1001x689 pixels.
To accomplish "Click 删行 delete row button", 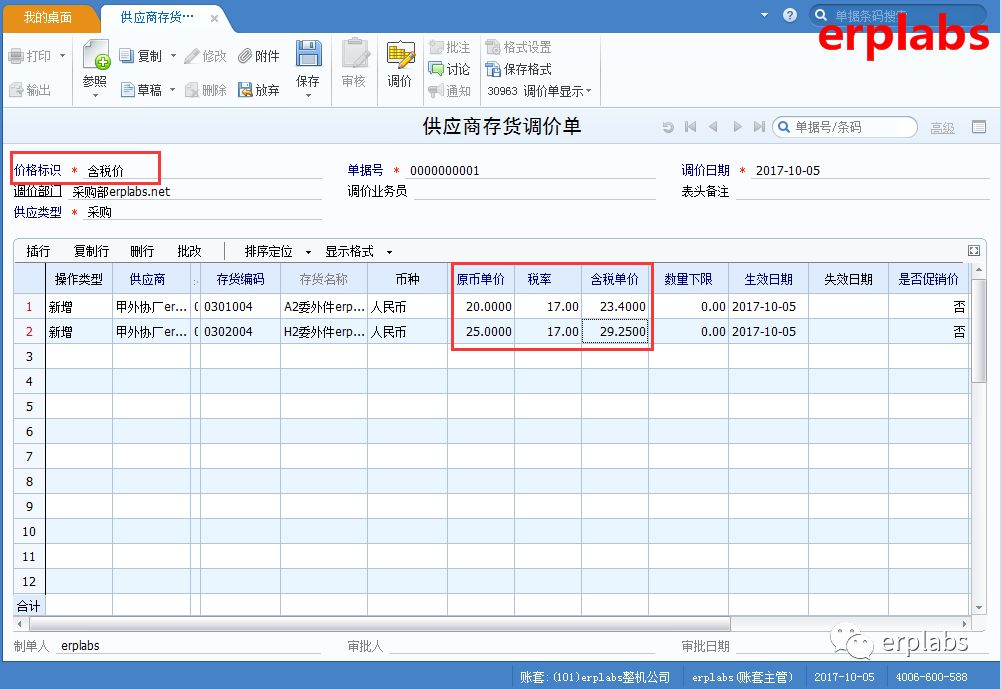I will [x=142, y=251].
